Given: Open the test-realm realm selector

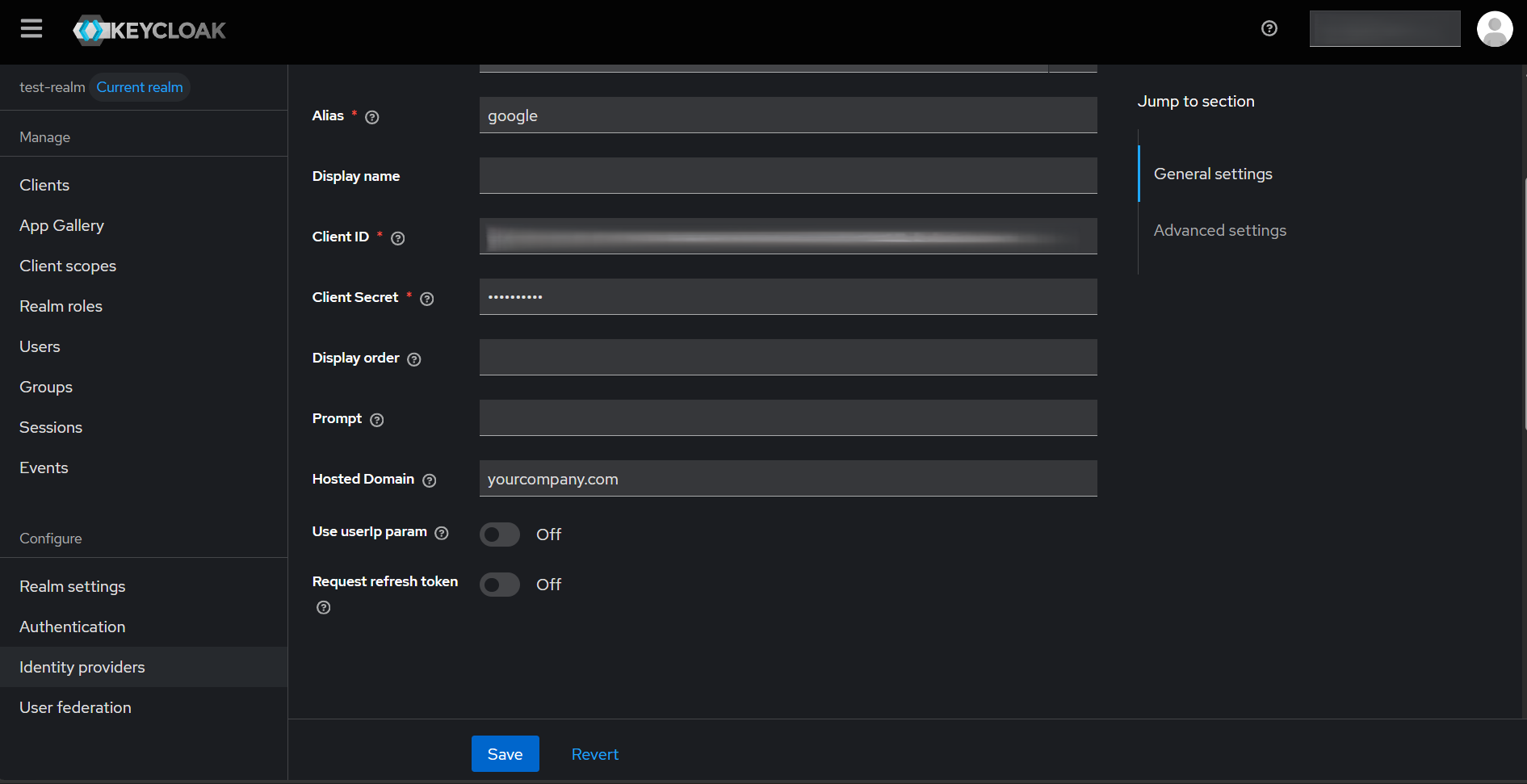Looking at the screenshot, I should click(52, 87).
